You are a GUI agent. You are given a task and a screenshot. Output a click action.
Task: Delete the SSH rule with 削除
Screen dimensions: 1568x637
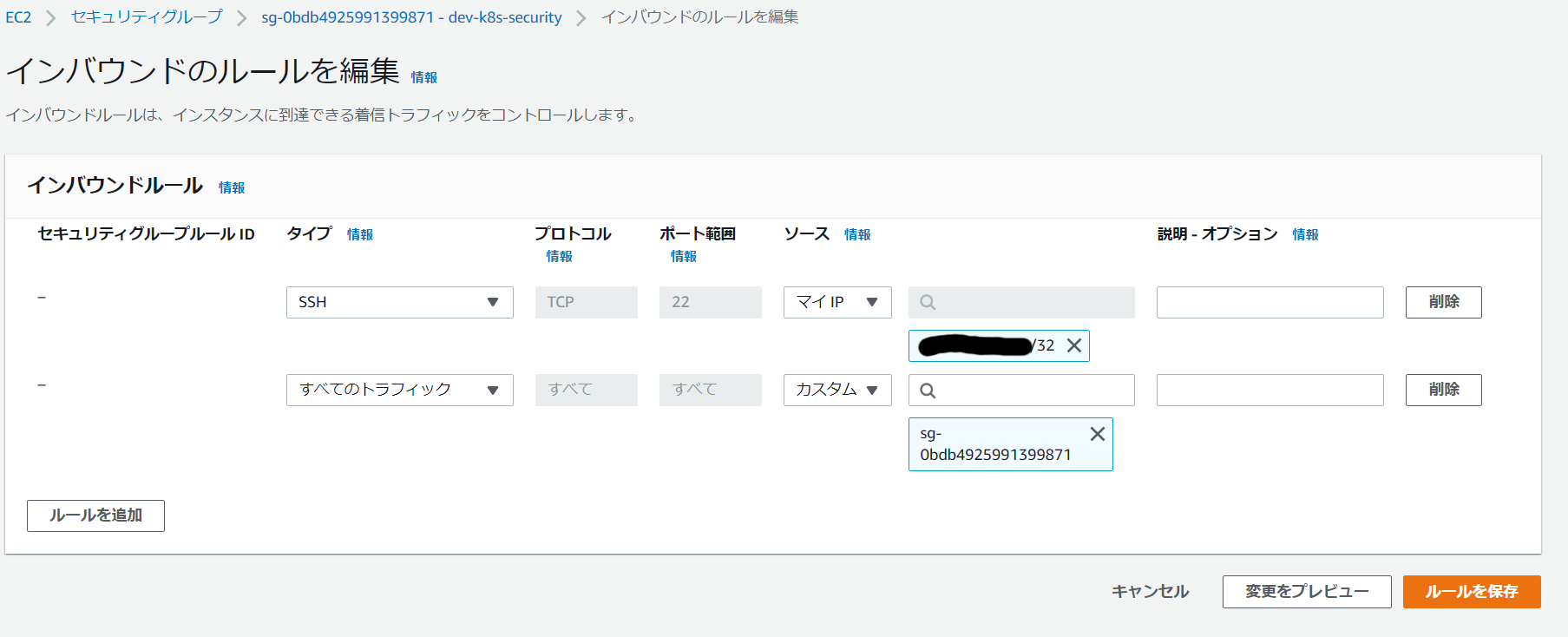point(1443,302)
